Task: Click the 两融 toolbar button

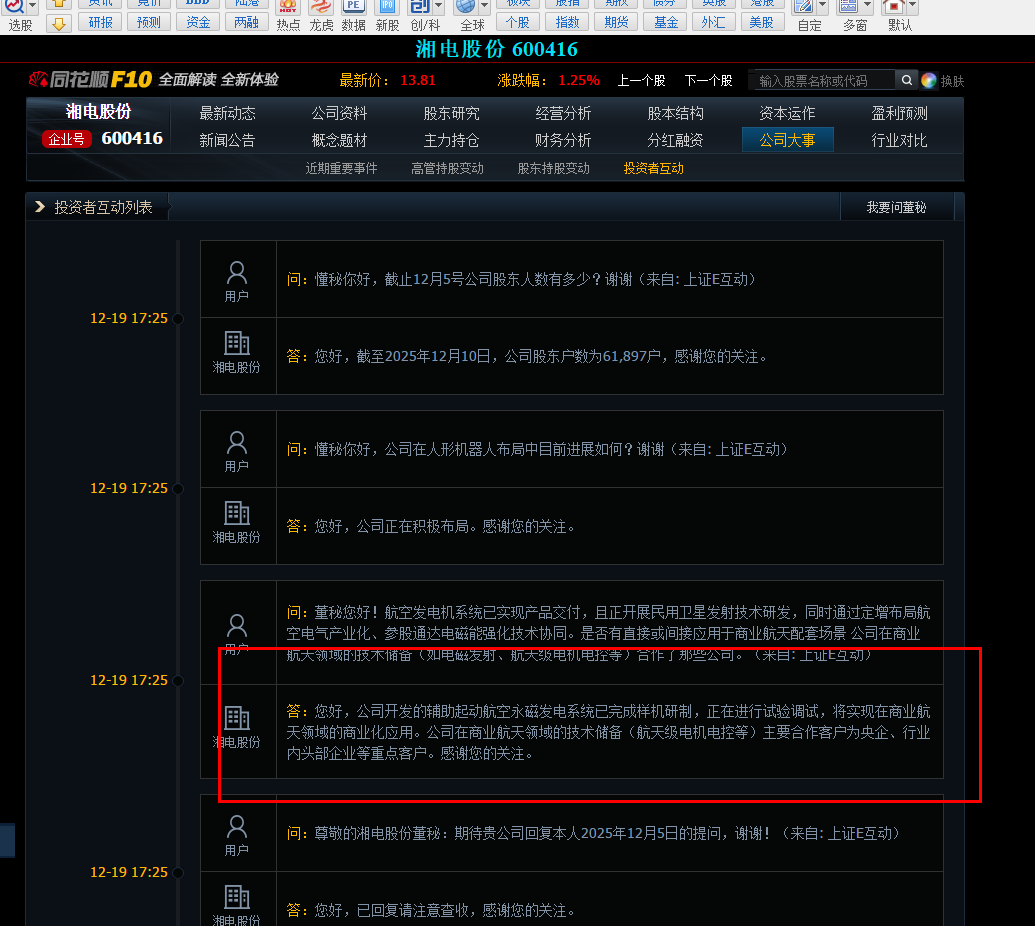Action: coord(246,22)
